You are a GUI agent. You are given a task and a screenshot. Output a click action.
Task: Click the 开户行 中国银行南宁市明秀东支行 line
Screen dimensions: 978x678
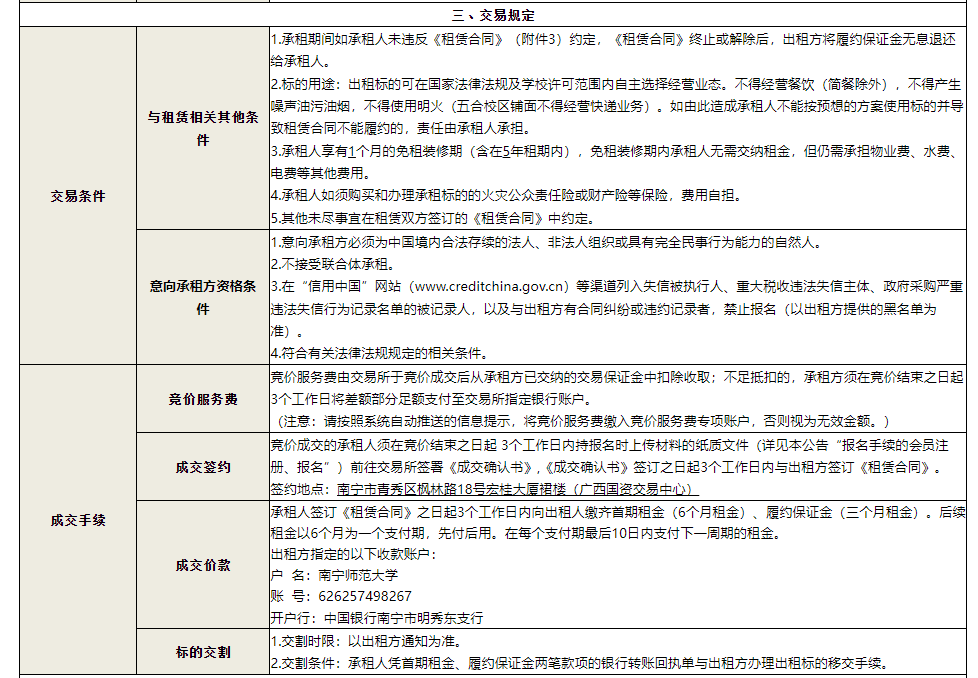pos(377,617)
